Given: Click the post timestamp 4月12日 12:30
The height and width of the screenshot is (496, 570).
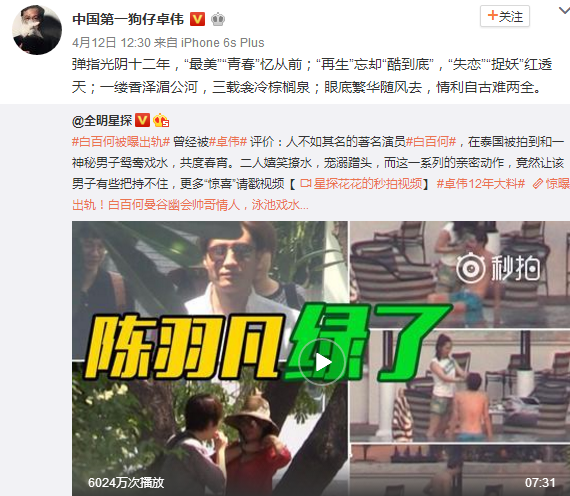Looking at the screenshot, I should (111, 43).
